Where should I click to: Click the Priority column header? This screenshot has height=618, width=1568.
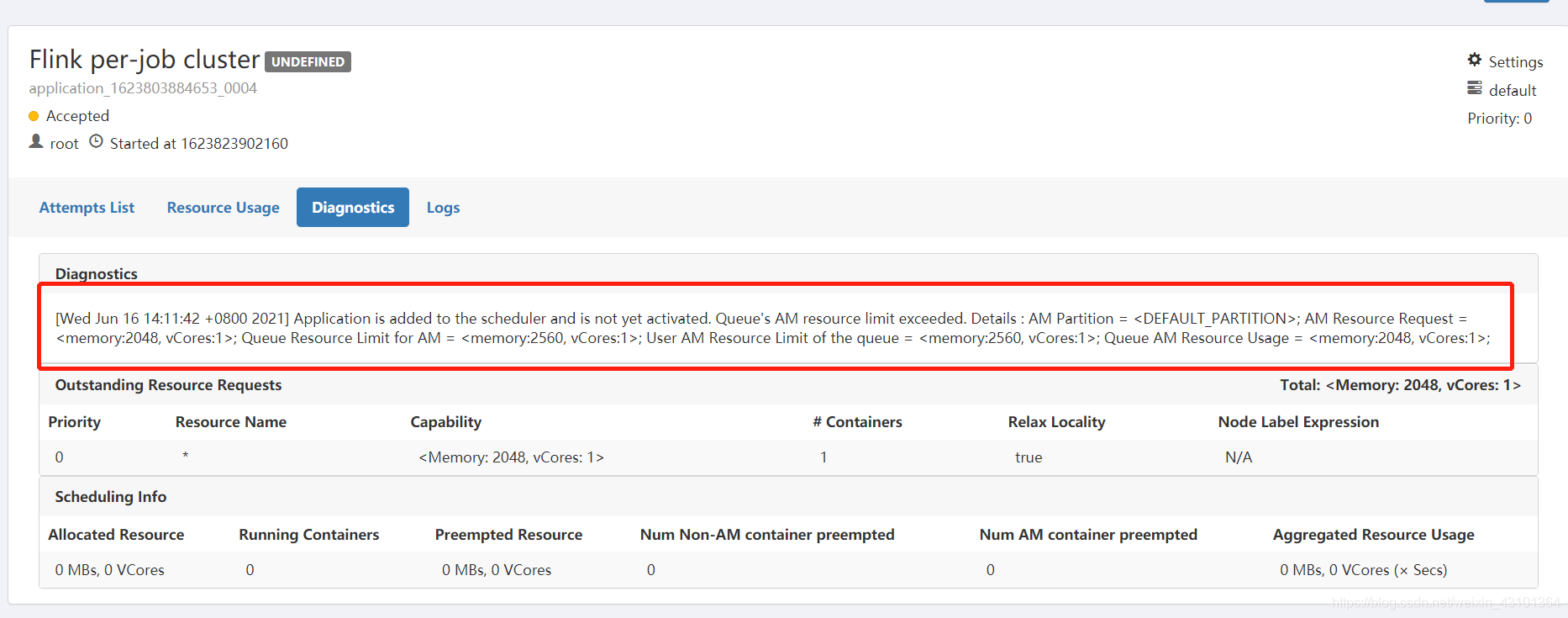pos(74,422)
